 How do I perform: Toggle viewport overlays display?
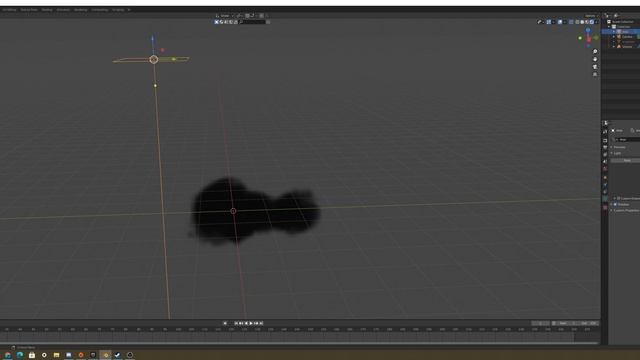[x=560, y=22]
